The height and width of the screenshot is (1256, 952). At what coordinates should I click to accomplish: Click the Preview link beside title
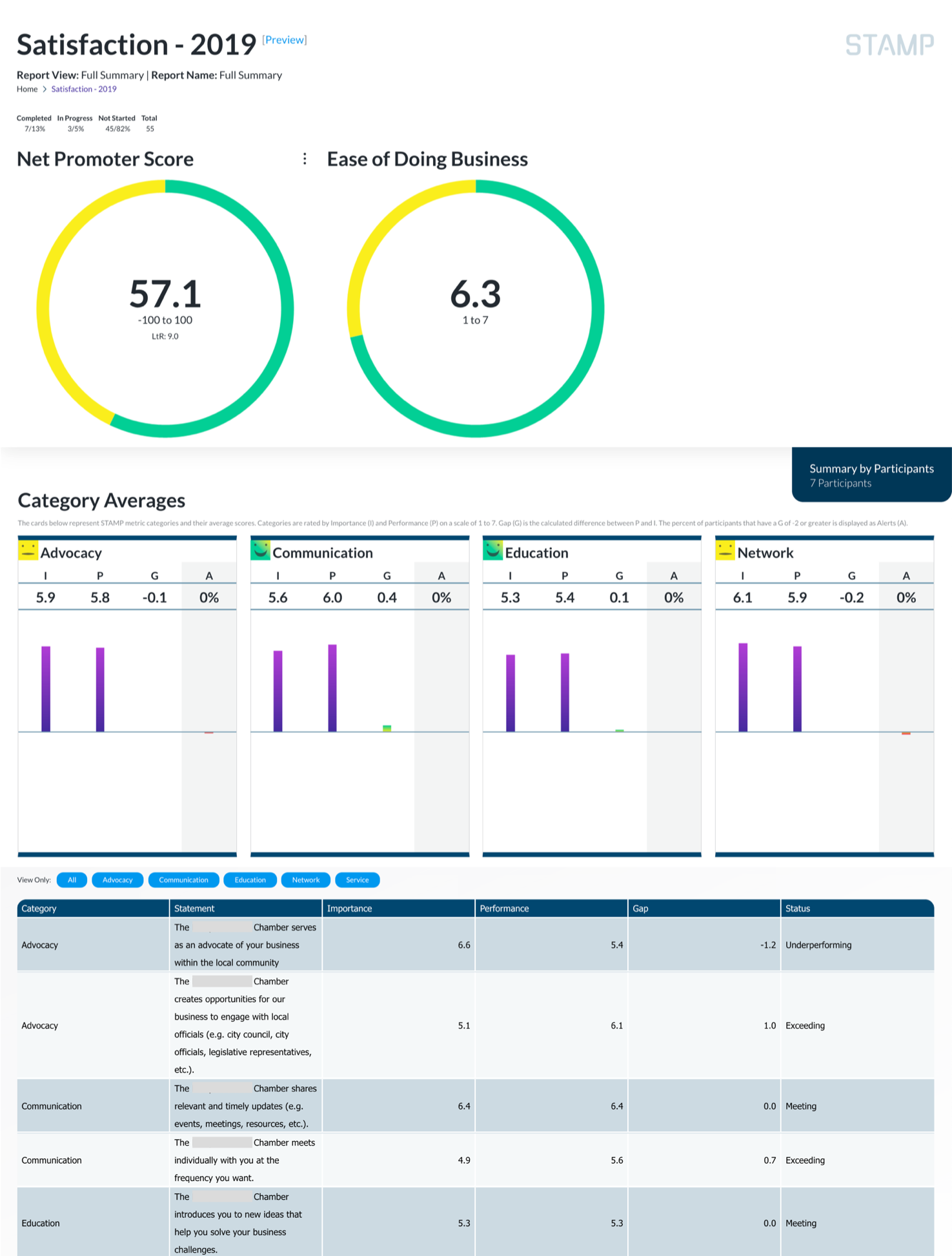284,40
